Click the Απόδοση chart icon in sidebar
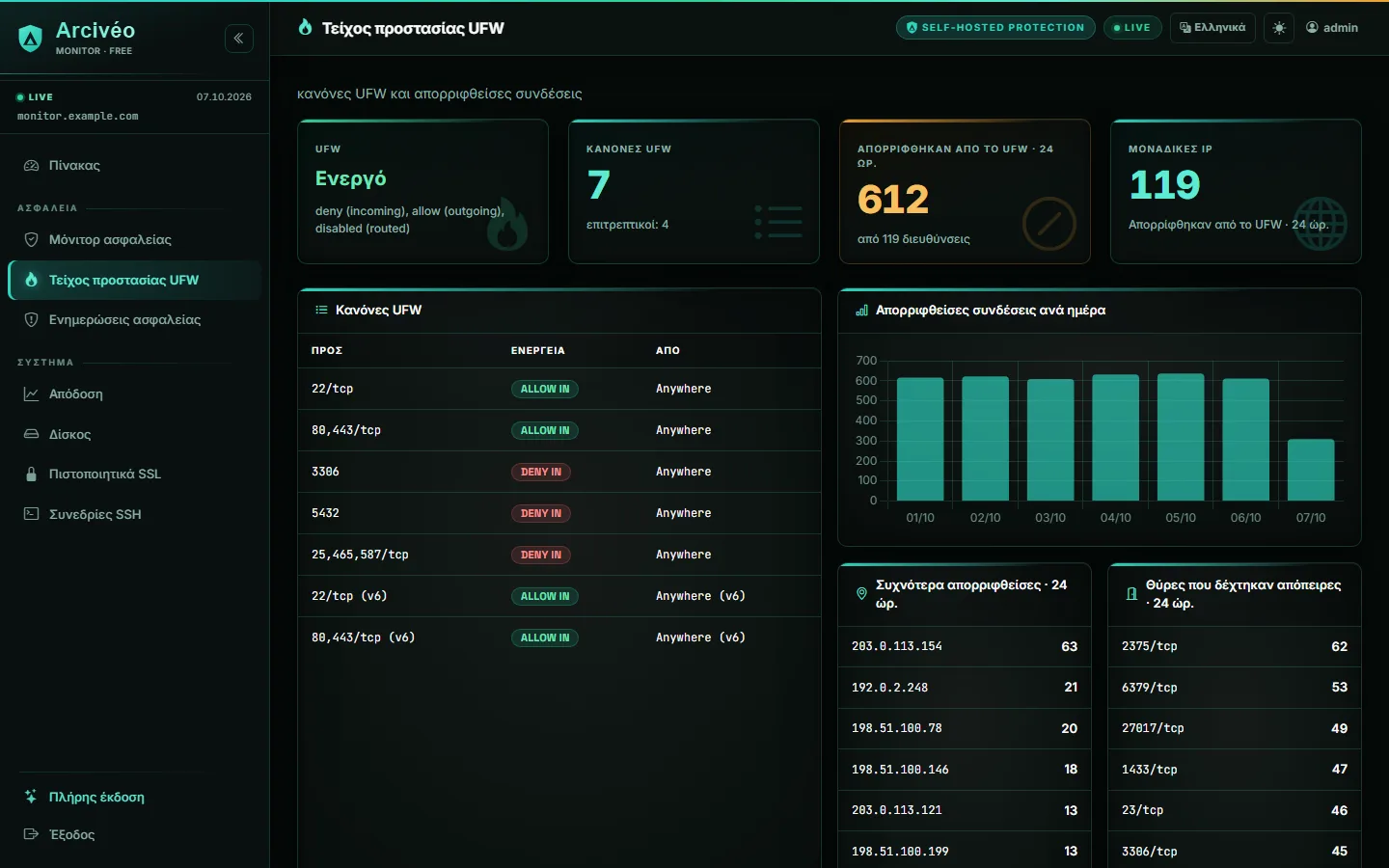Screen dimensions: 1389x868 pos(31,394)
